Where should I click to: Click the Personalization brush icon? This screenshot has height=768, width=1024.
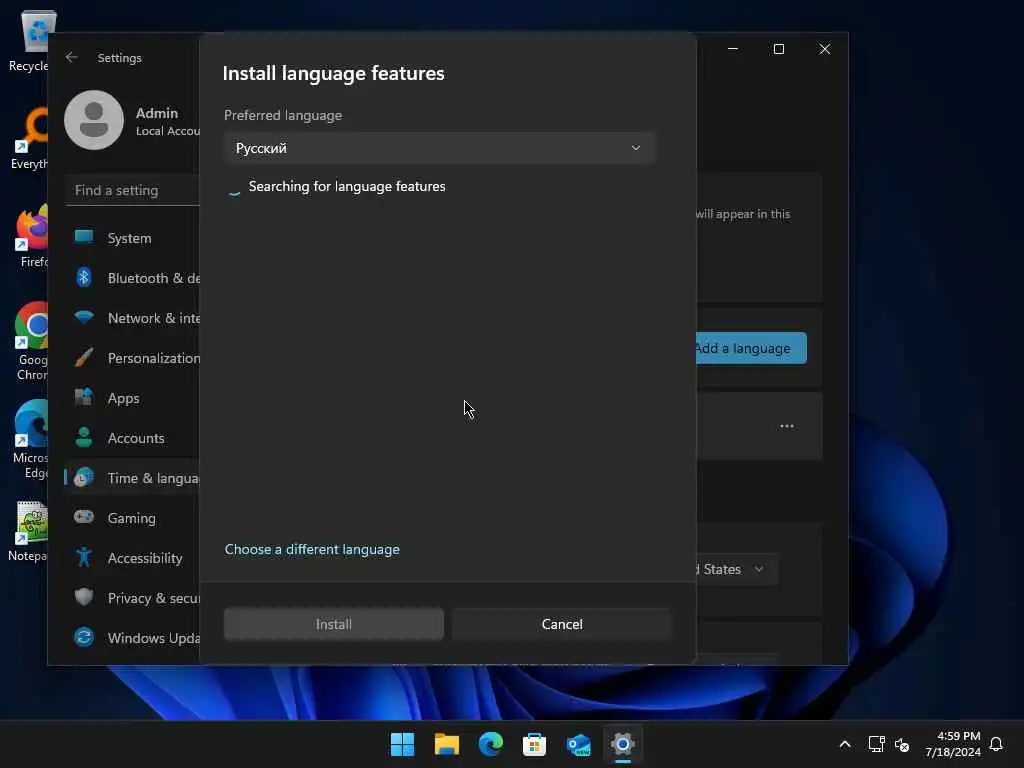pos(84,357)
